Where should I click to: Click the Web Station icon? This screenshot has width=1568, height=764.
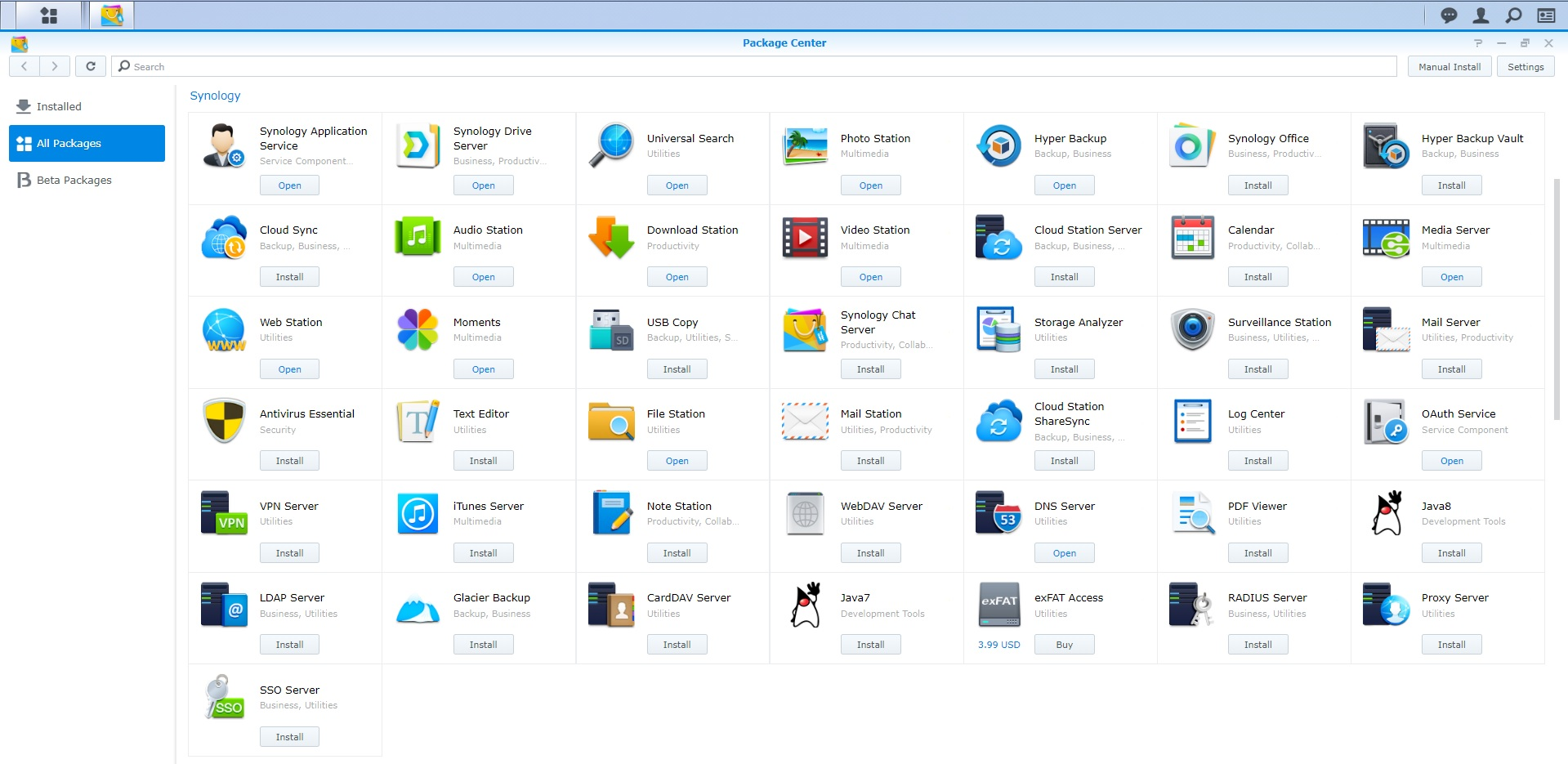tap(224, 329)
